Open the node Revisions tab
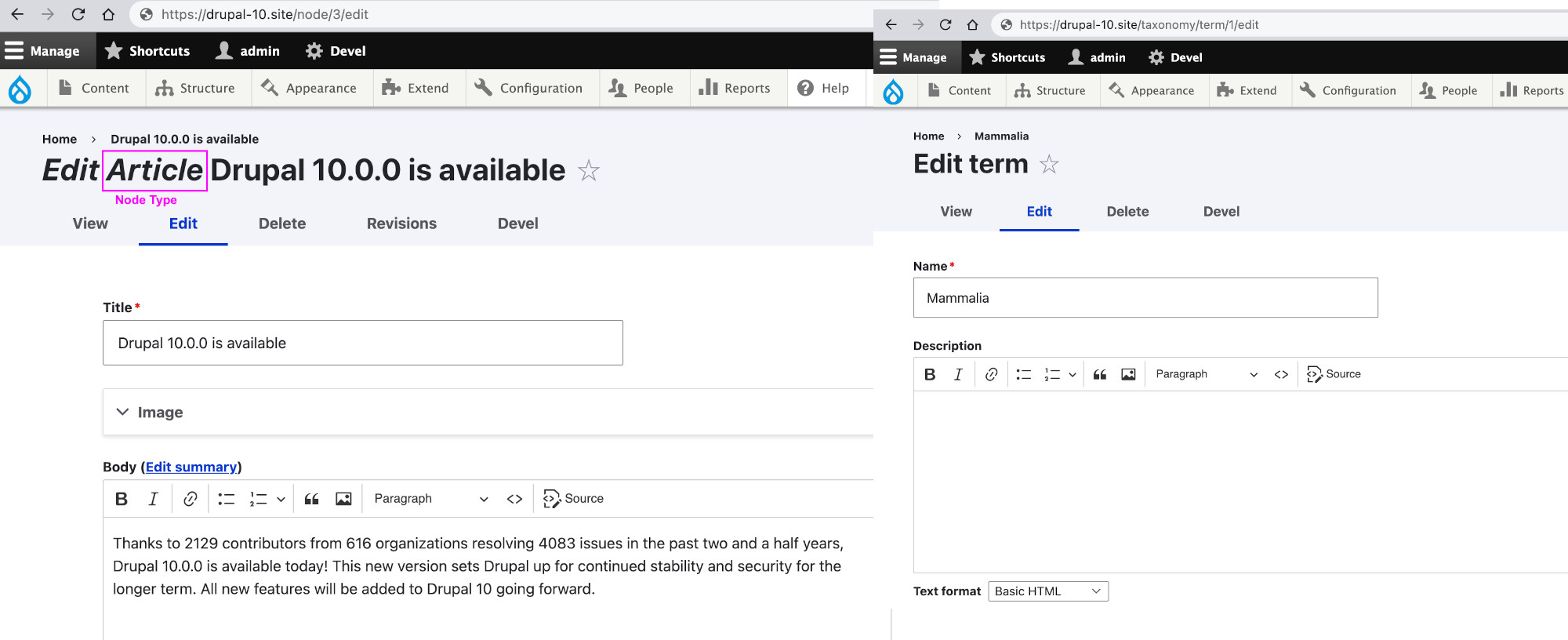This screenshot has height=640, width=1568. click(401, 224)
